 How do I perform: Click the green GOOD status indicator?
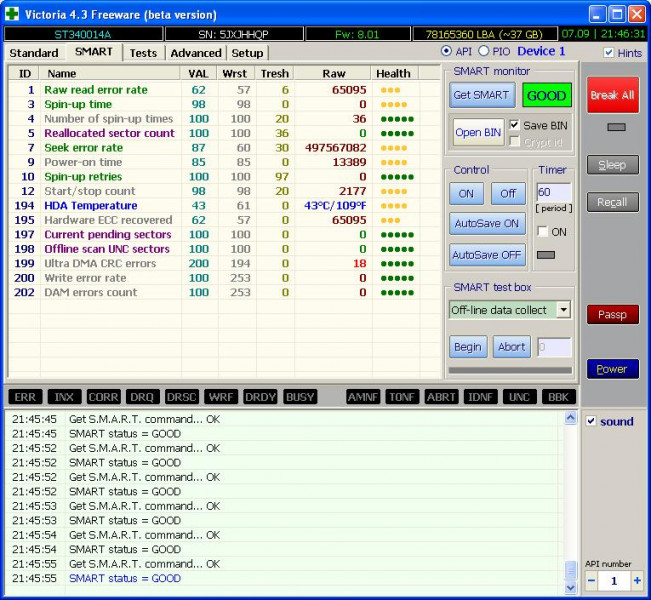tap(546, 96)
